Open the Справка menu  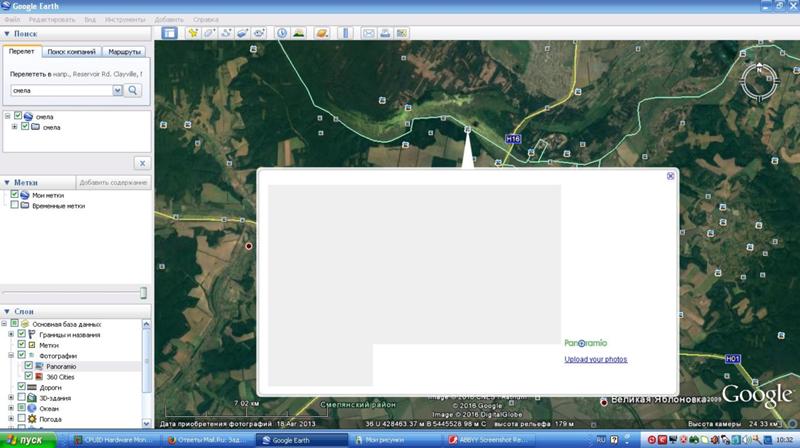click(x=206, y=19)
